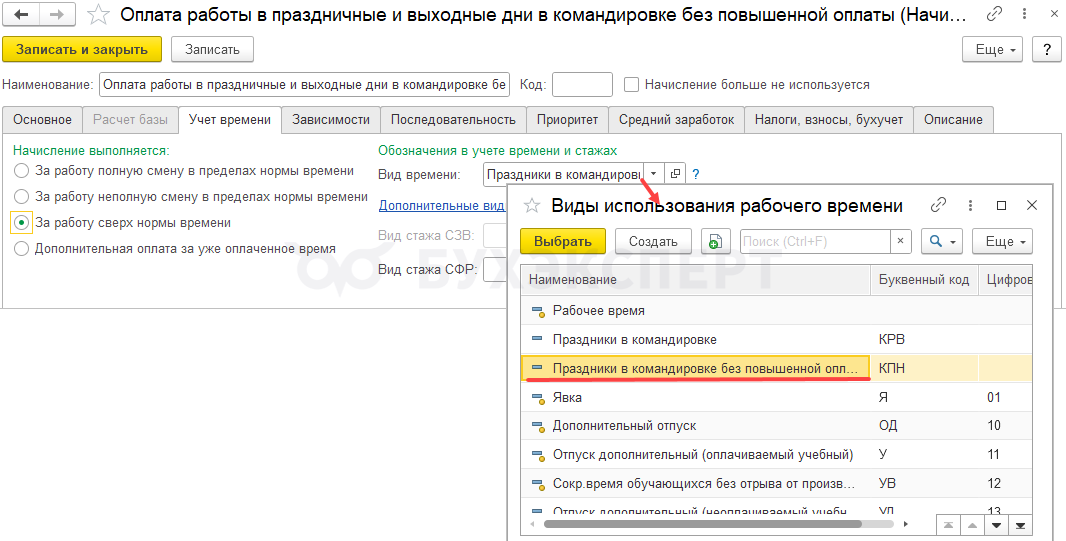Open the Средний заработок tab

(x=676, y=119)
